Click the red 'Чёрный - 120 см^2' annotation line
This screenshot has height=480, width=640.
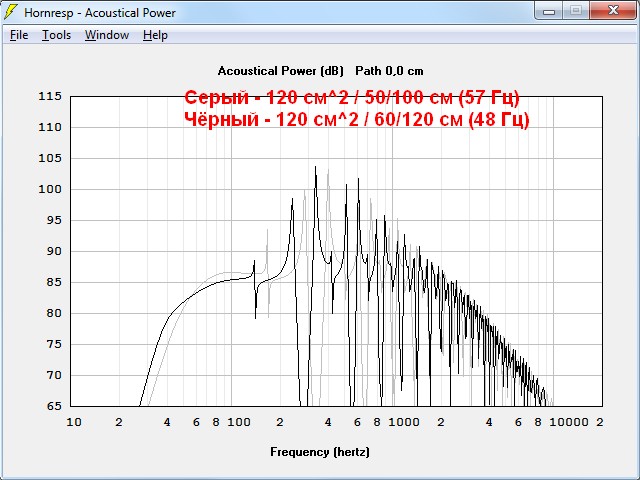point(356,120)
